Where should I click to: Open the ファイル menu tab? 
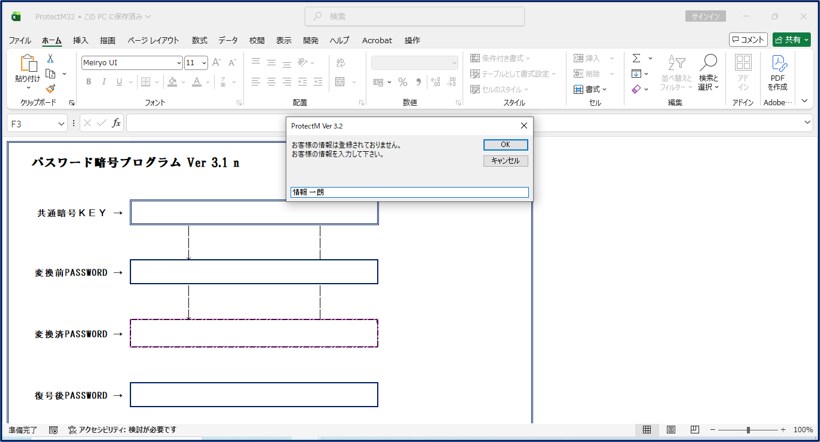tap(20, 40)
